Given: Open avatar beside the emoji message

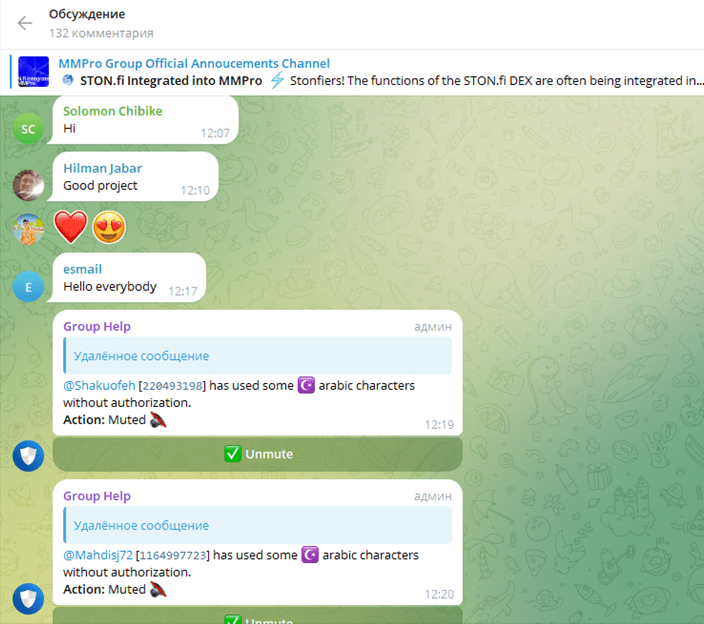Looking at the screenshot, I should click(28, 229).
